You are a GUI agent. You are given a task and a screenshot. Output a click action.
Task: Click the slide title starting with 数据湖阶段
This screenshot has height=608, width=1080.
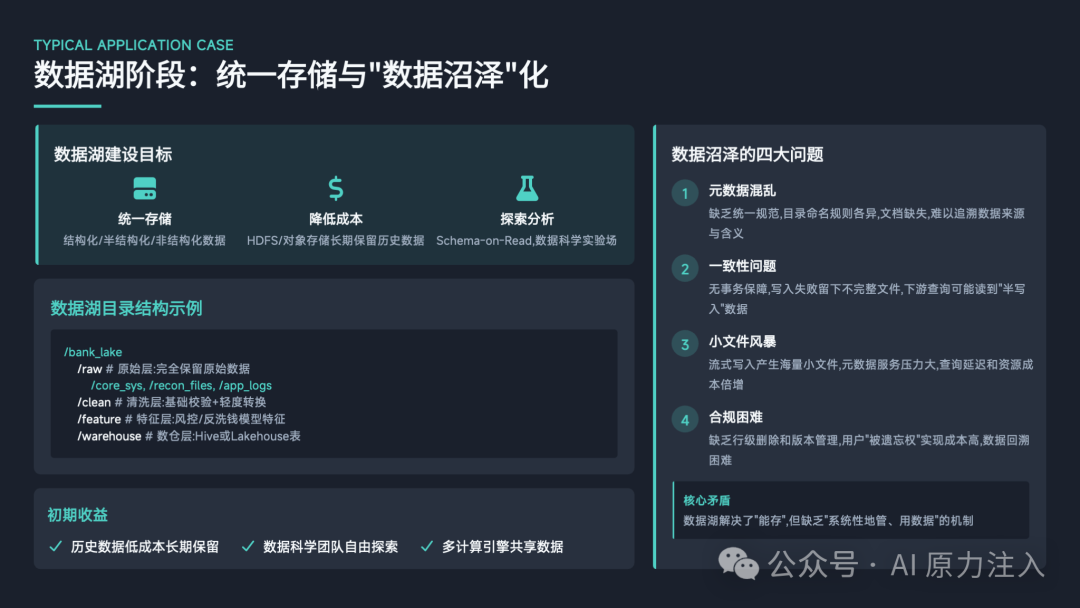click(x=291, y=75)
